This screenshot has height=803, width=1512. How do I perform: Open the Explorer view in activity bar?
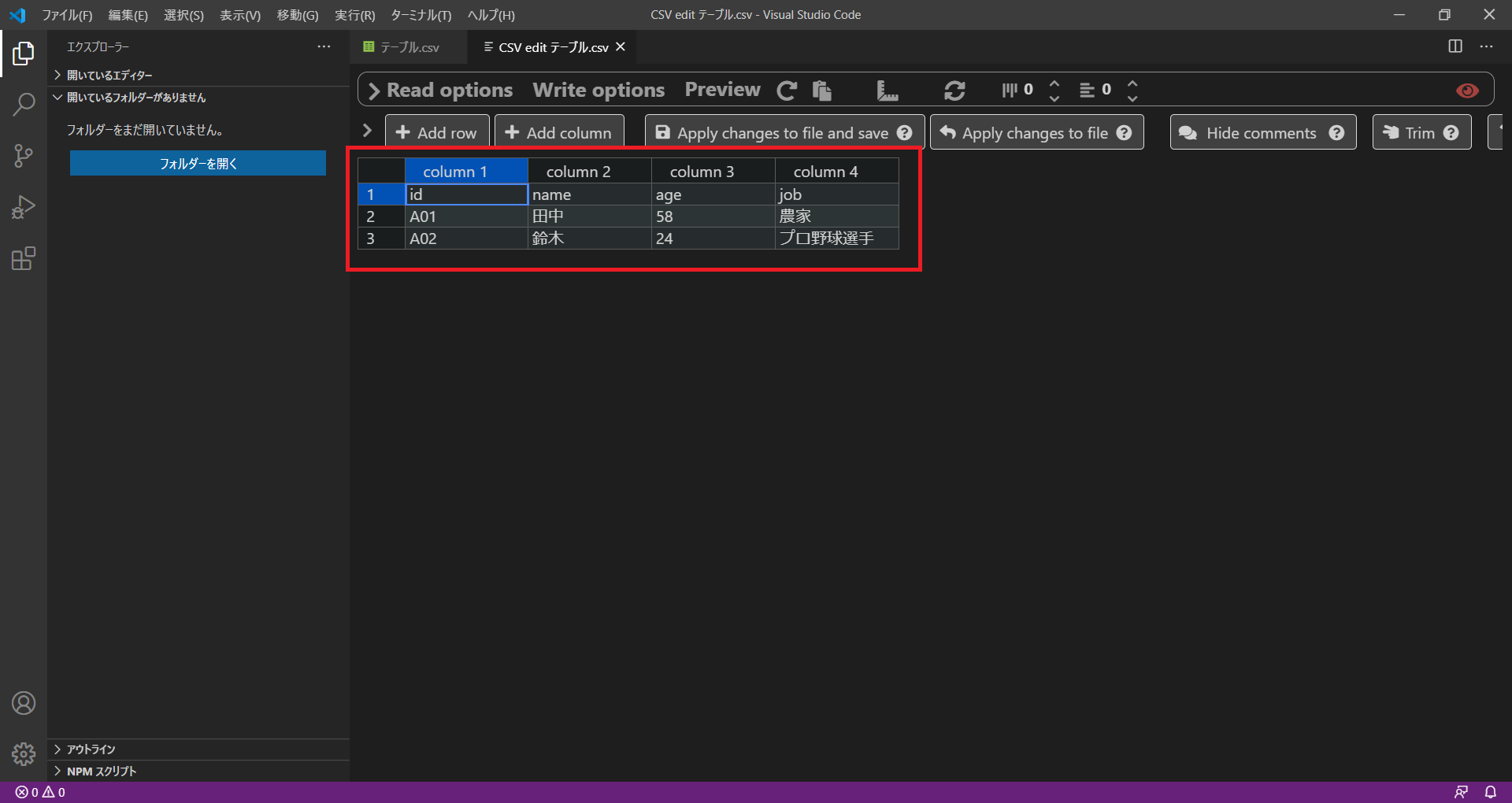pos(24,54)
